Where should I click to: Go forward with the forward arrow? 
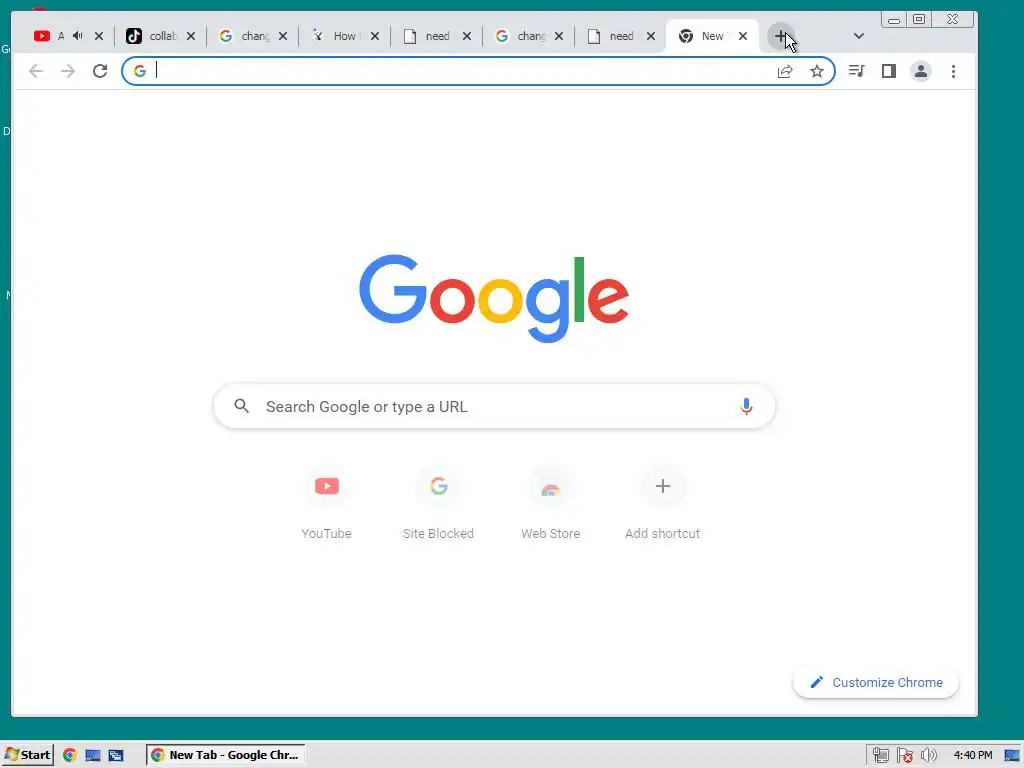pos(68,71)
